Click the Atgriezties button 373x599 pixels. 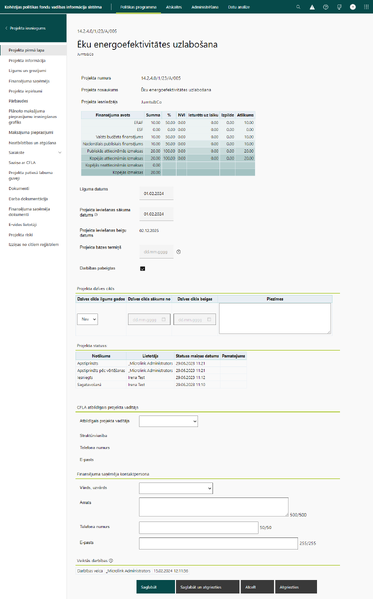(x=296, y=587)
